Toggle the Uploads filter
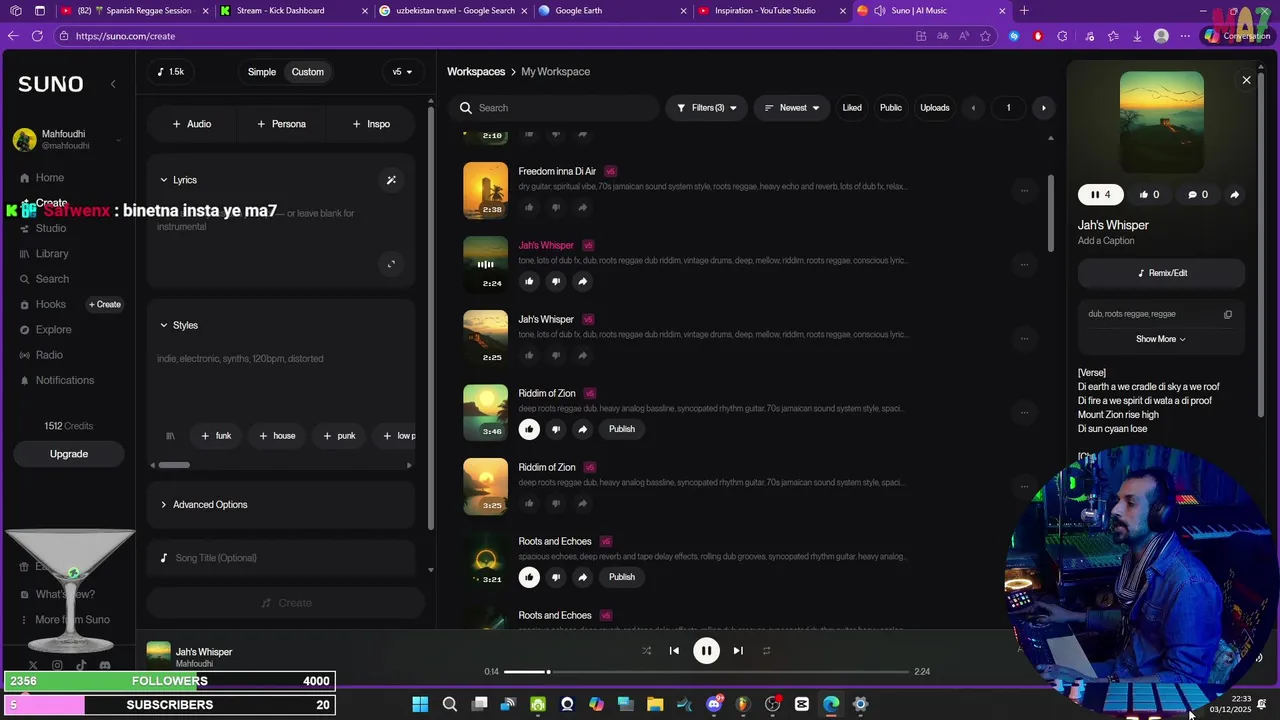The width and height of the screenshot is (1280, 720). click(935, 108)
